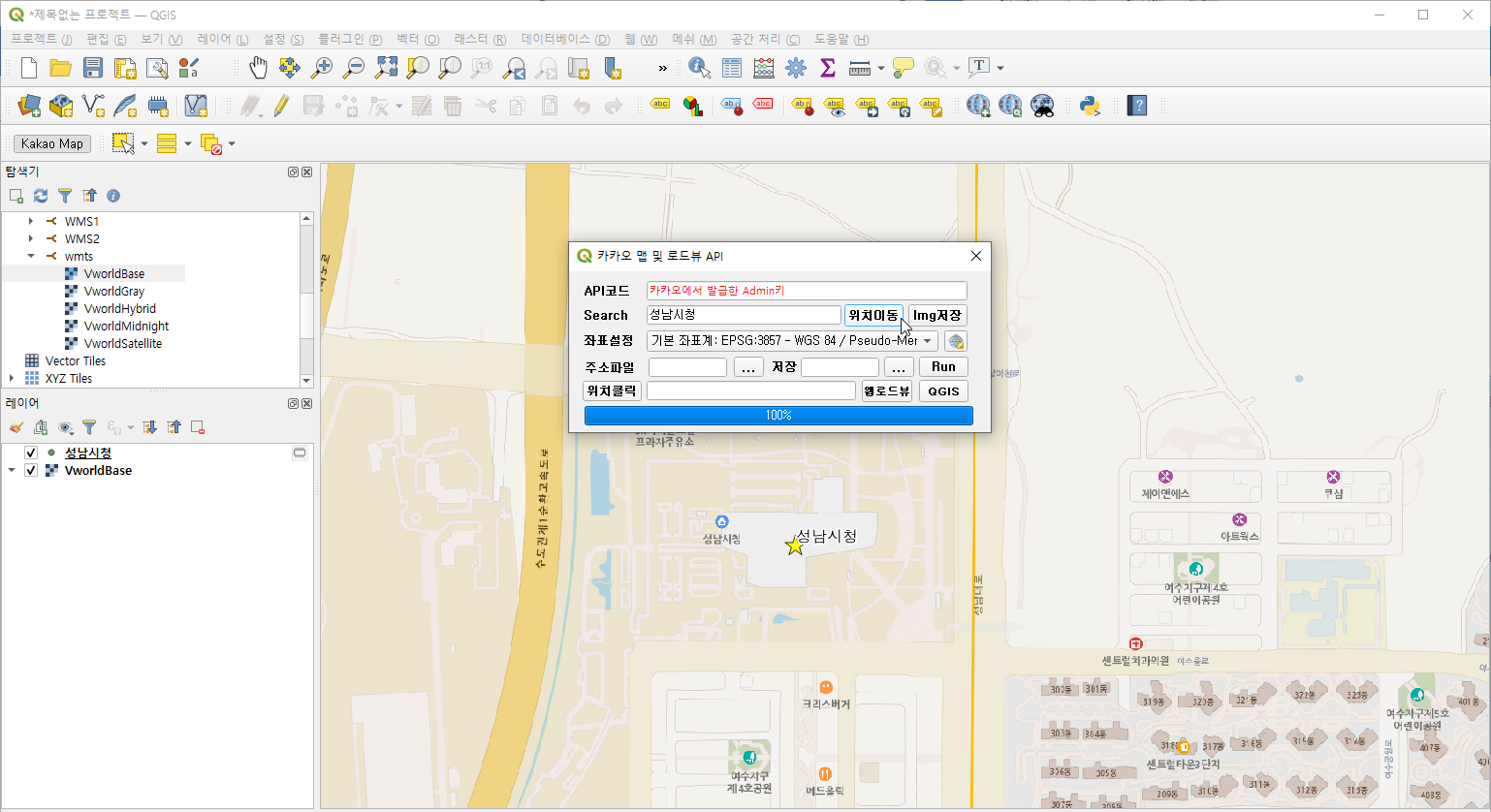Image resolution: width=1491 pixels, height=812 pixels.
Task: Click the 웹로드뷰 button
Action: point(887,390)
